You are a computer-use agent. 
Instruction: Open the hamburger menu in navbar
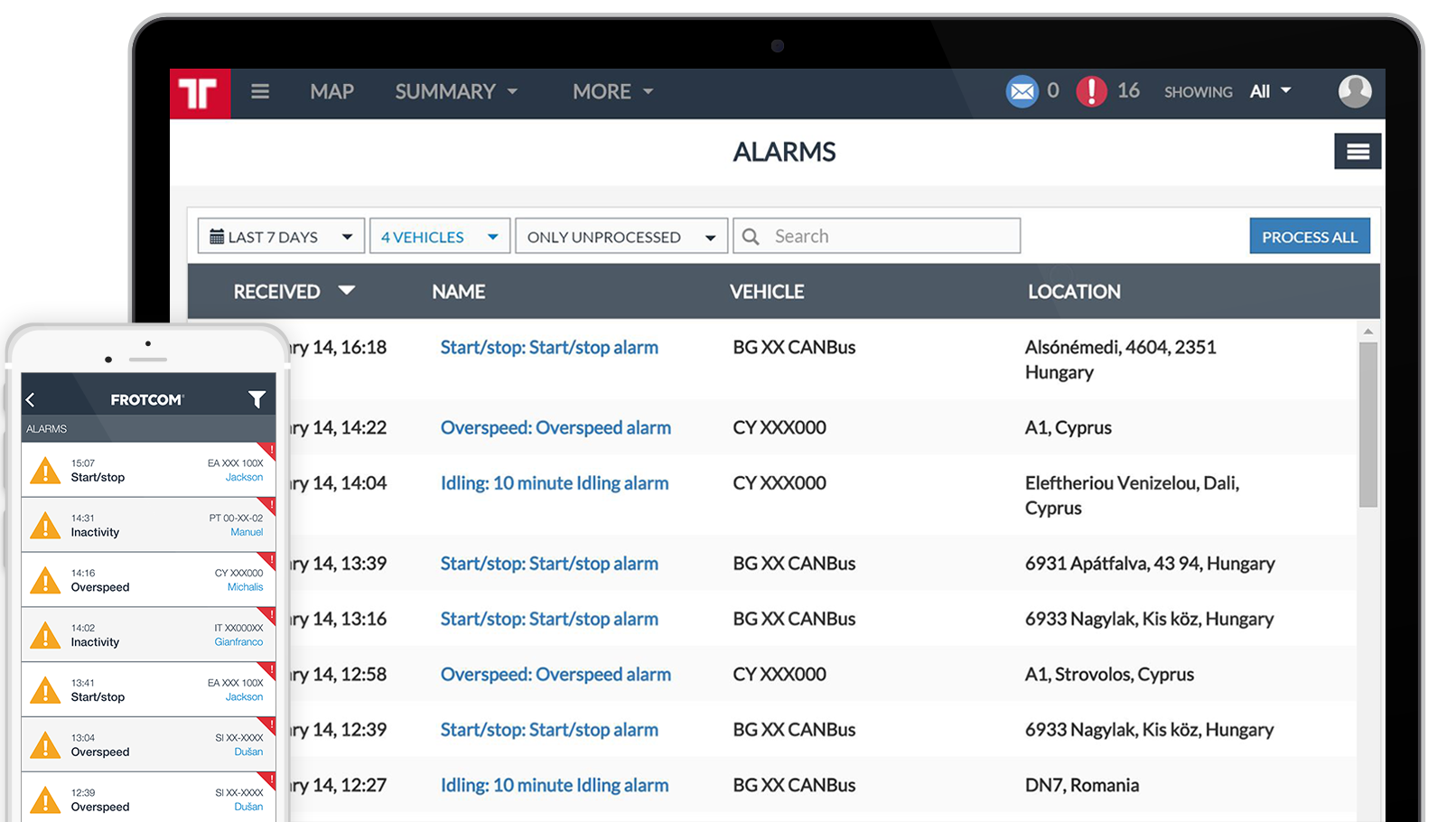[x=260, y=91]
